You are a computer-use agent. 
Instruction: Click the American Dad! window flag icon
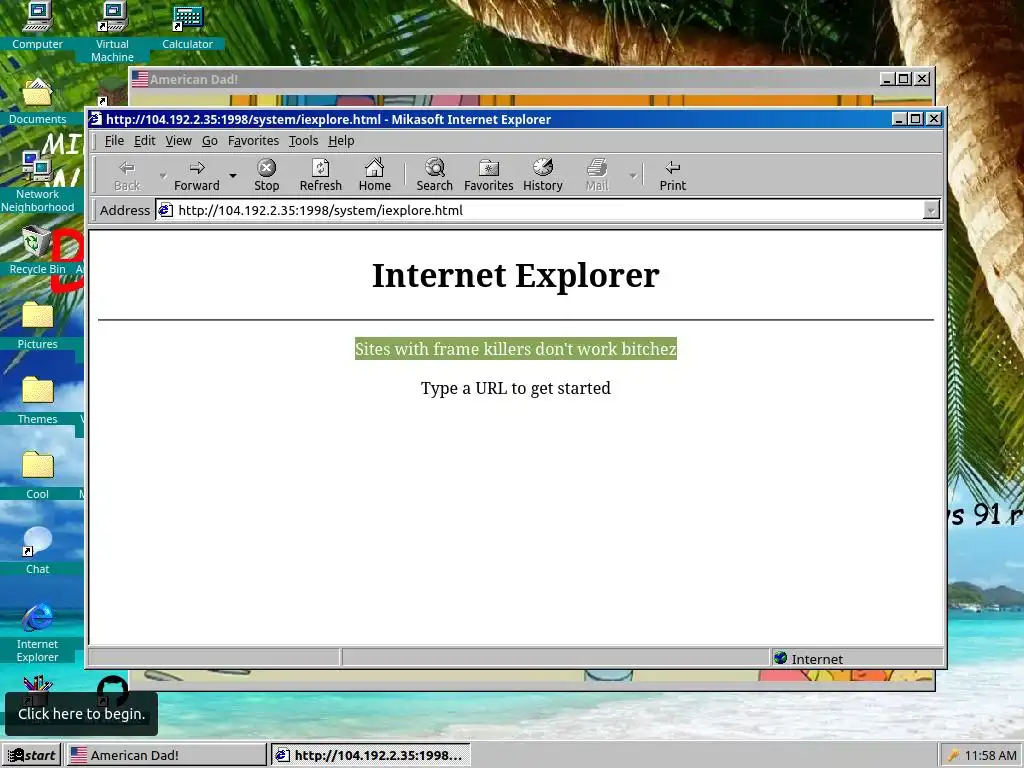(x=140, y=79)
